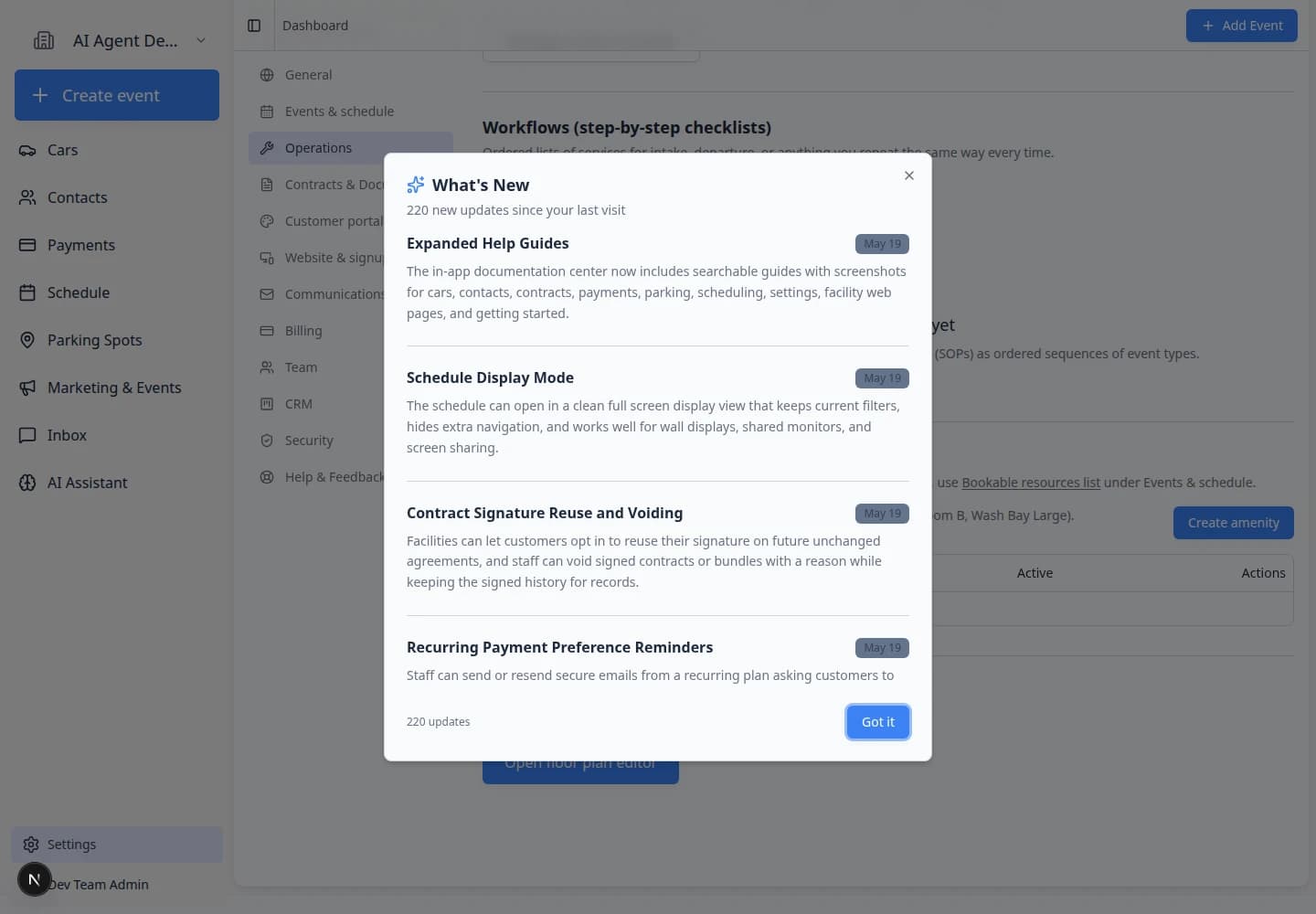The image size is (1316, 914).
Task: Toggle sidebar panel icon next to Dashboard
Action: [x=254, y=26]
